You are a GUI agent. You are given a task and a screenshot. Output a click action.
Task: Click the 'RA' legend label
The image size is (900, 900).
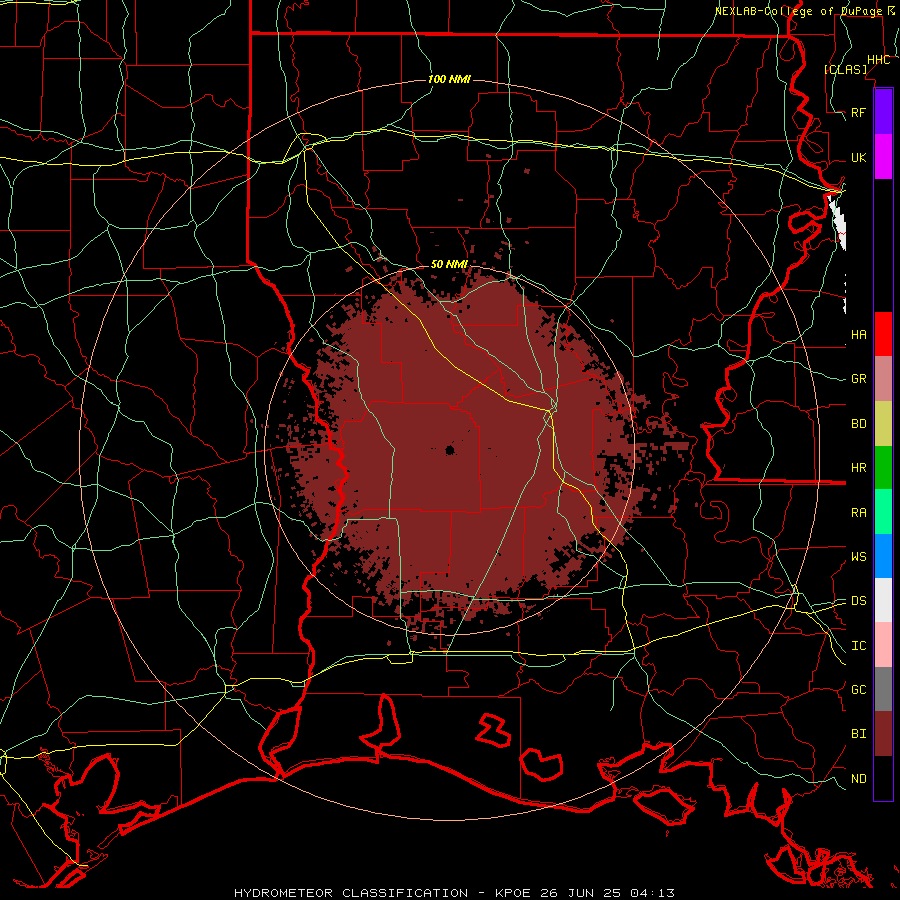[859, 513]
